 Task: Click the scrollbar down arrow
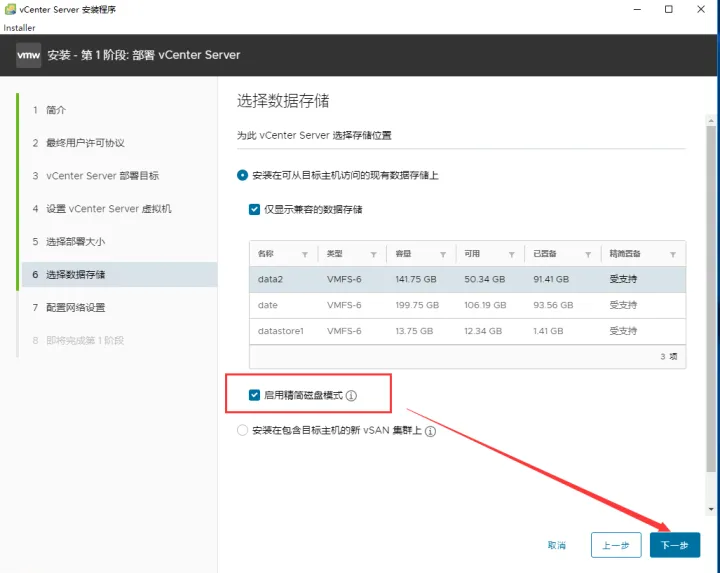tap(711, 509)
